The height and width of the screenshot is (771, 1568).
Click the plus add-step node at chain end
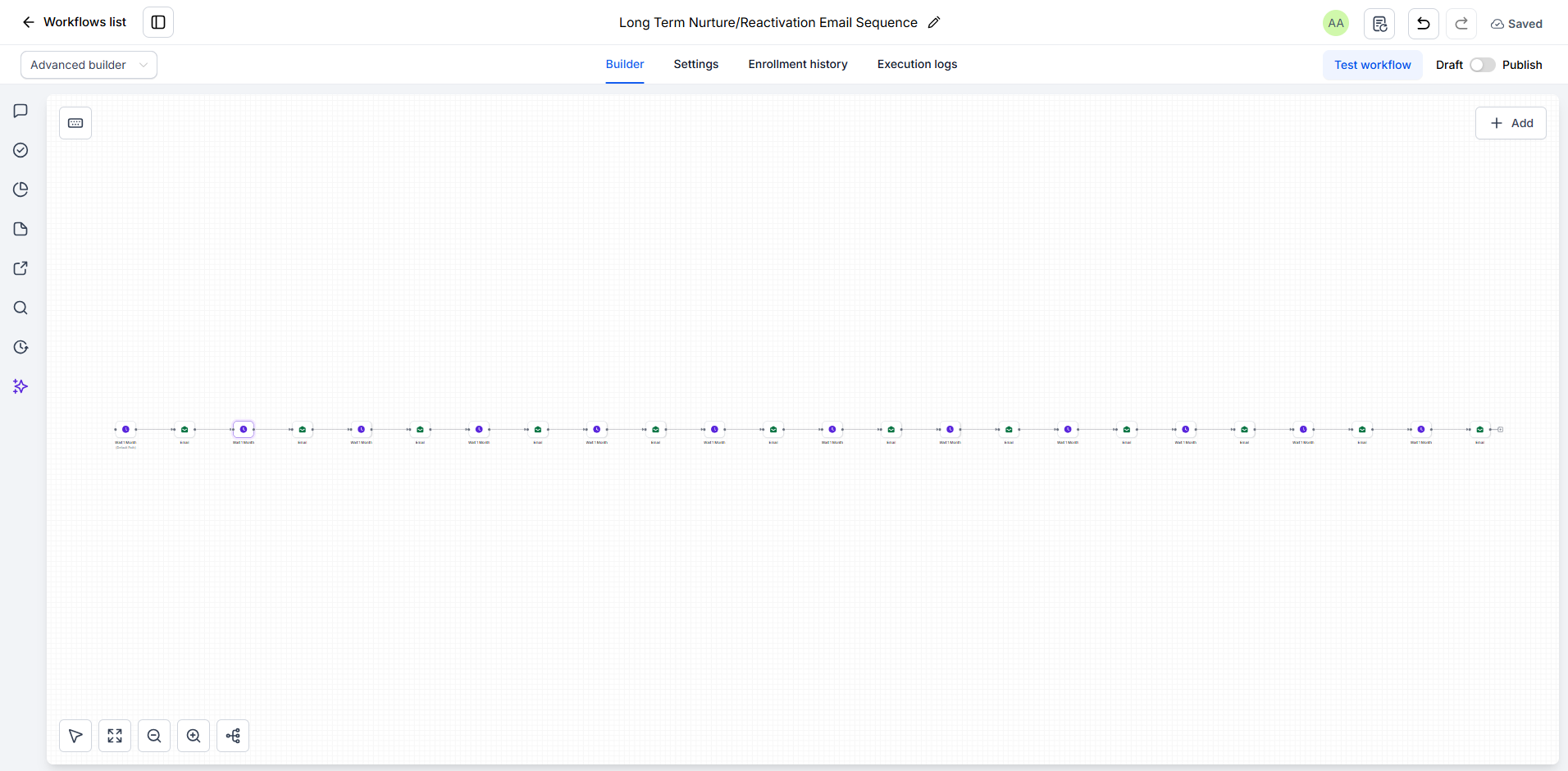pos(1501,429)
